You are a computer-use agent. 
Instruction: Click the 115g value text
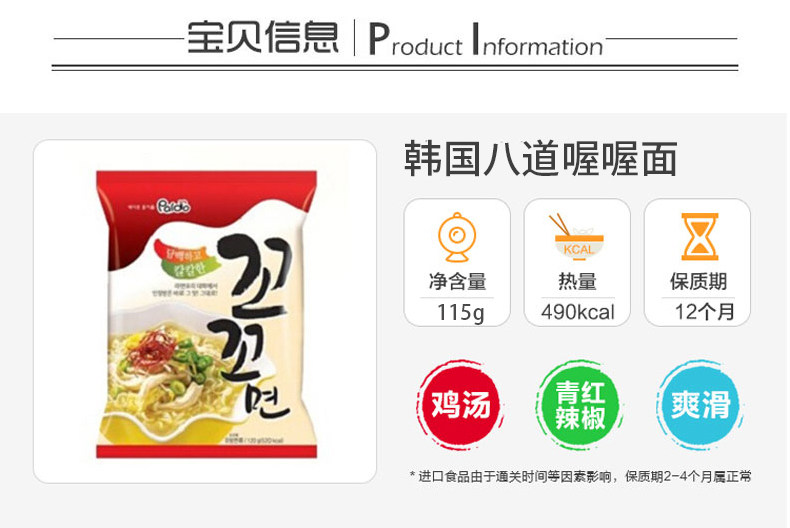point(460,312)
